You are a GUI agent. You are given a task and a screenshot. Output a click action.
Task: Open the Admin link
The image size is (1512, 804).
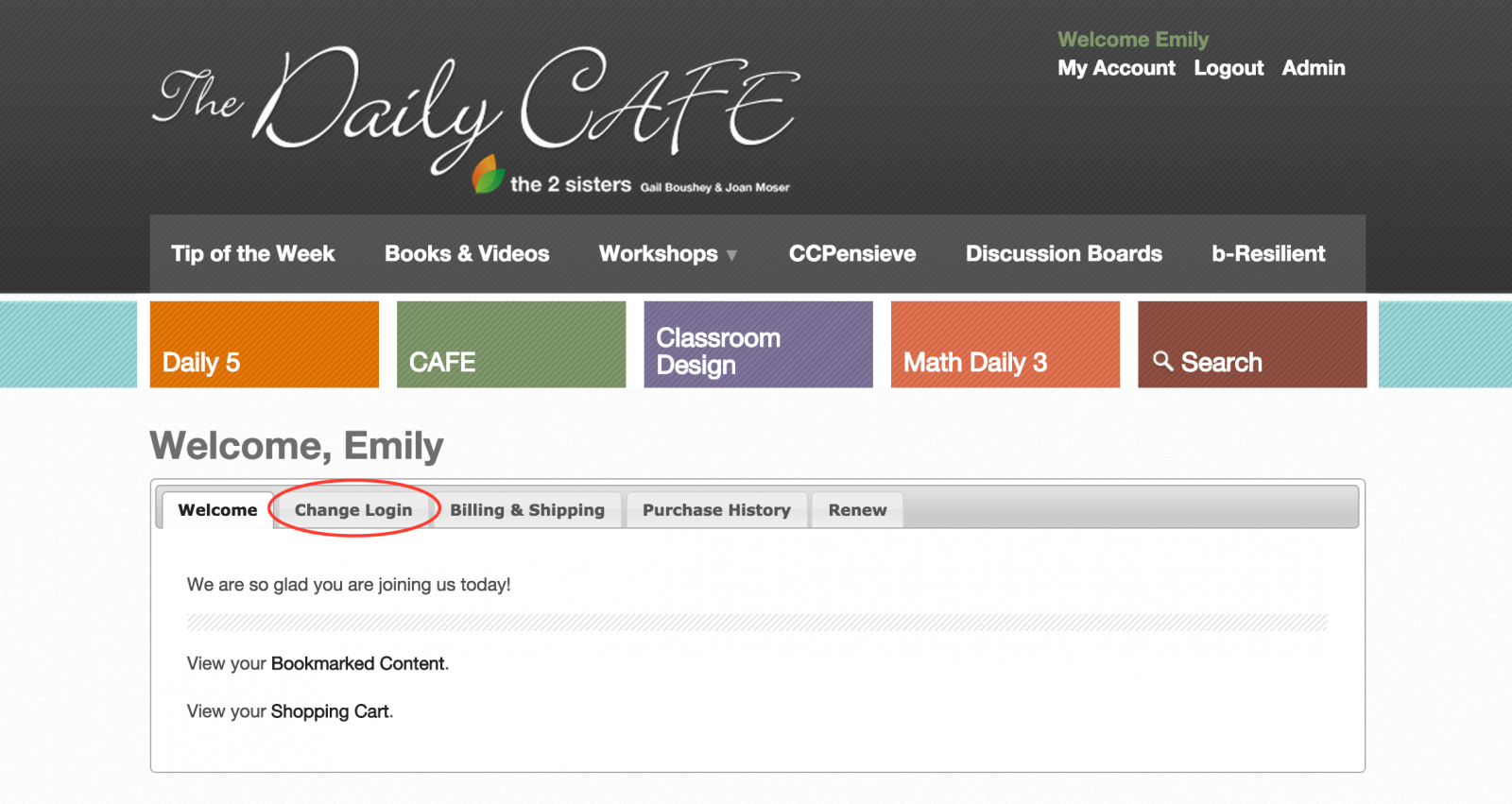click(1314, 68)
